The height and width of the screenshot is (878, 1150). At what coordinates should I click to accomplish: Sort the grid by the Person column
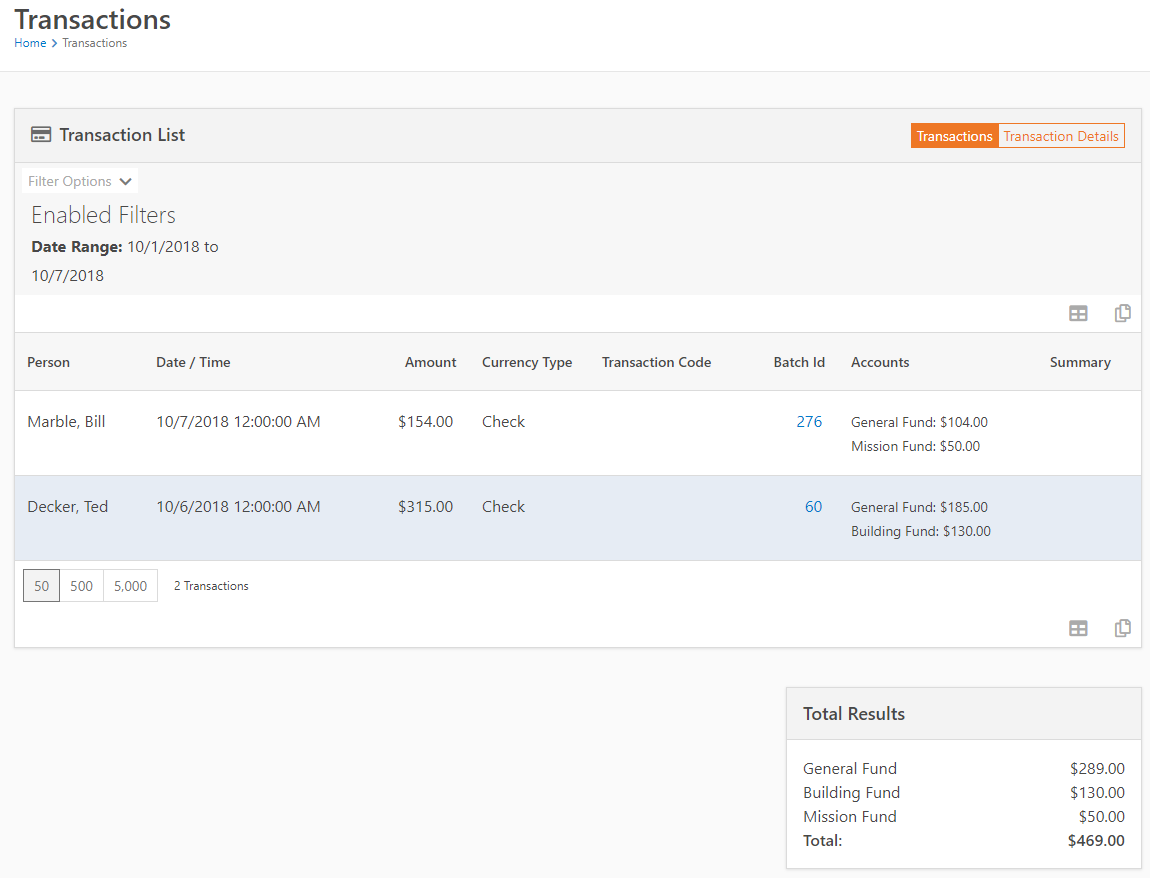(x=48, y=362)
